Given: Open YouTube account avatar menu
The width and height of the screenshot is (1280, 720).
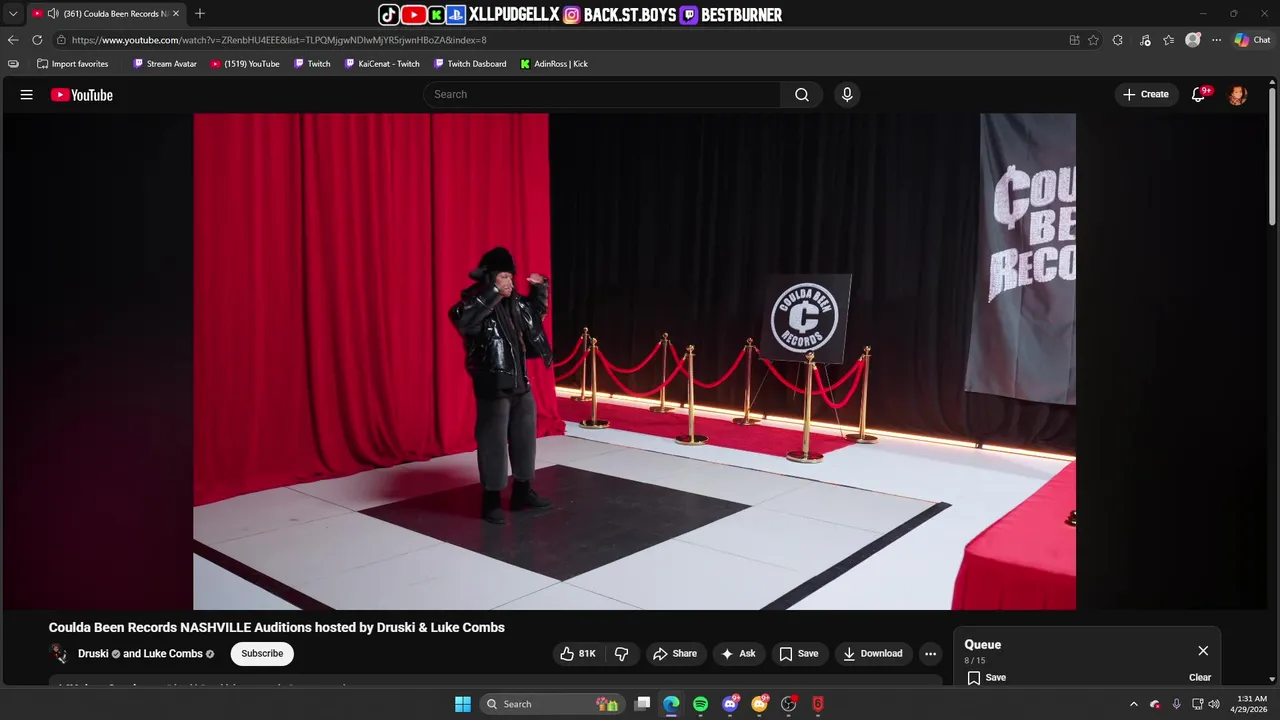Looking at the screenshot, I should pyautogui.click(x=1238, y=95).
